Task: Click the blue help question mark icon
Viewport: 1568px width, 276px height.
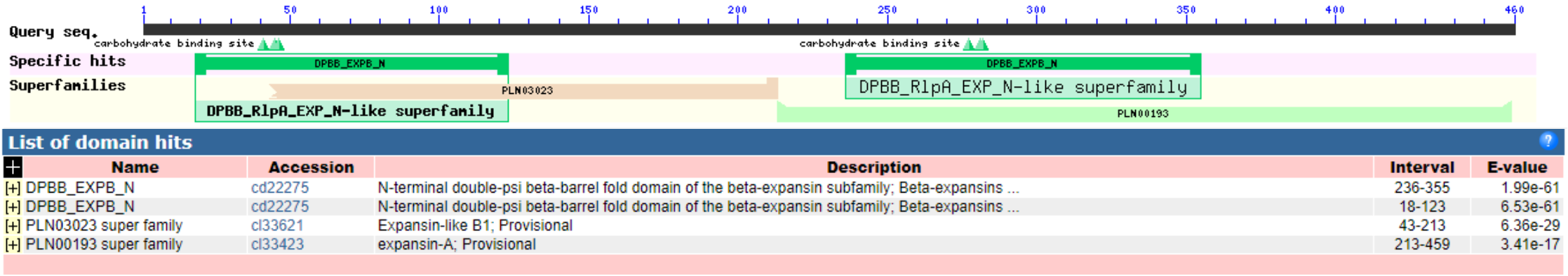Action: pyautogui.click(x=1547, y=141)
